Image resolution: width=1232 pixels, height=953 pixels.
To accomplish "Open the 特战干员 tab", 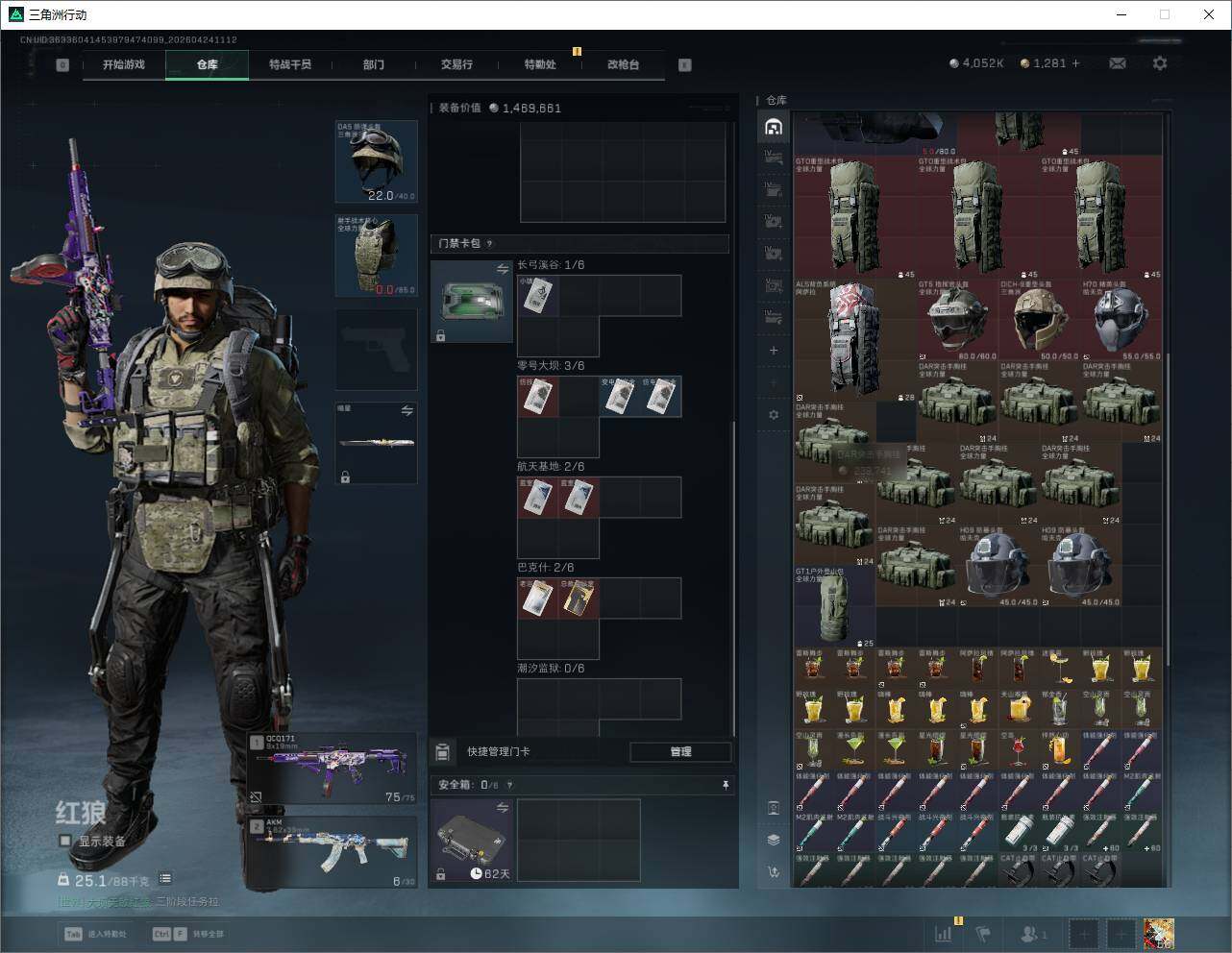I will pos(290,64).
